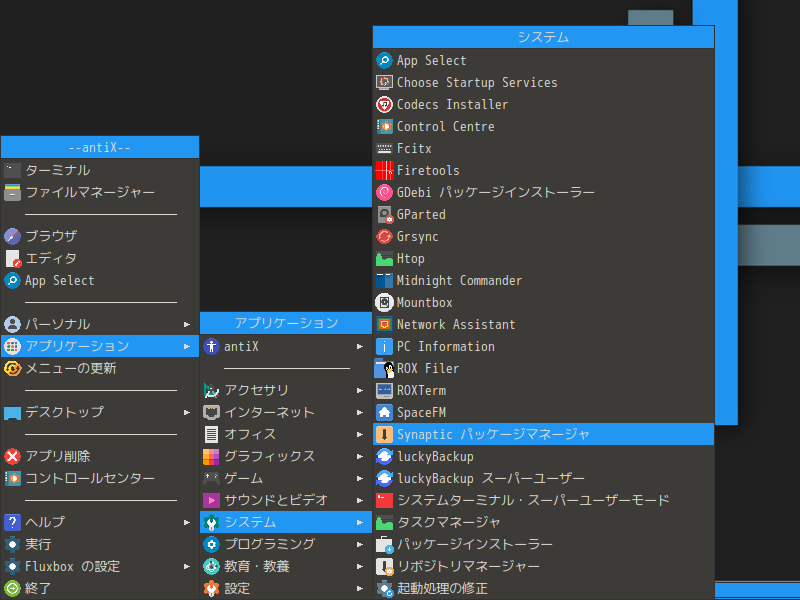
Task: Open 起動処理の修正 entry
Action: [x=543, y=588]
